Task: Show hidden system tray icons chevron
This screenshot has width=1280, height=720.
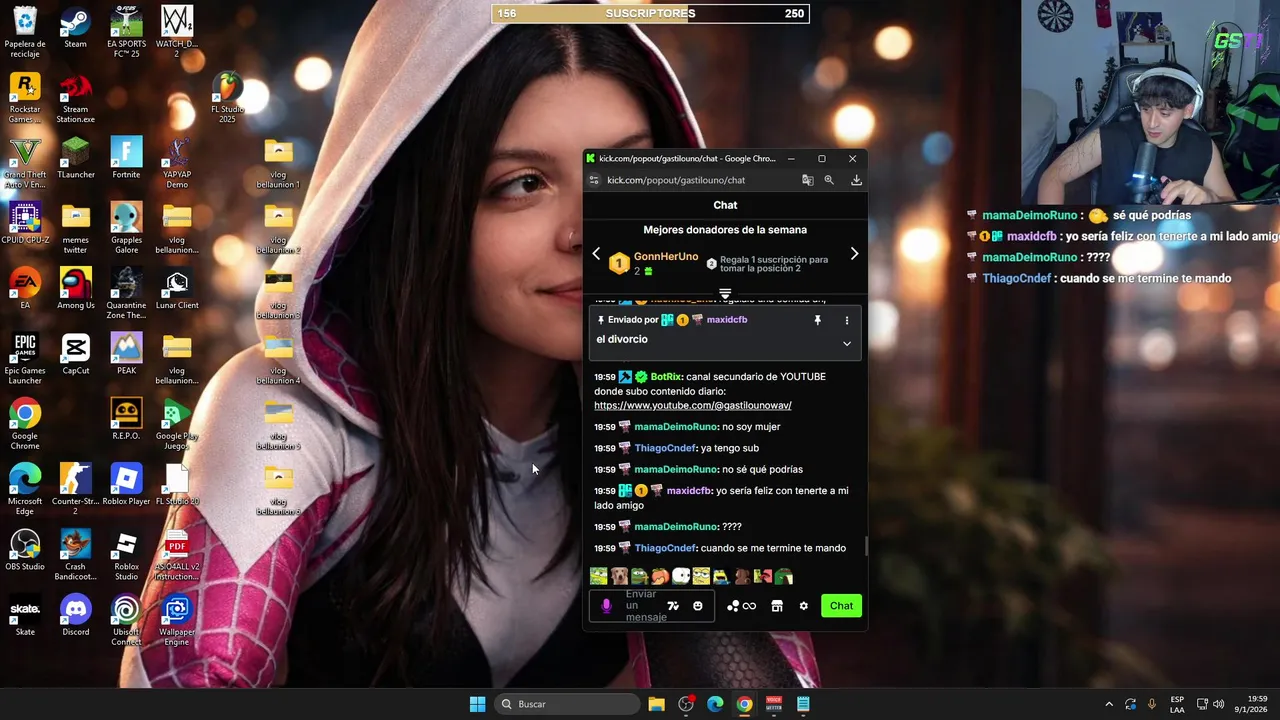Action: tap(1108, 704)
